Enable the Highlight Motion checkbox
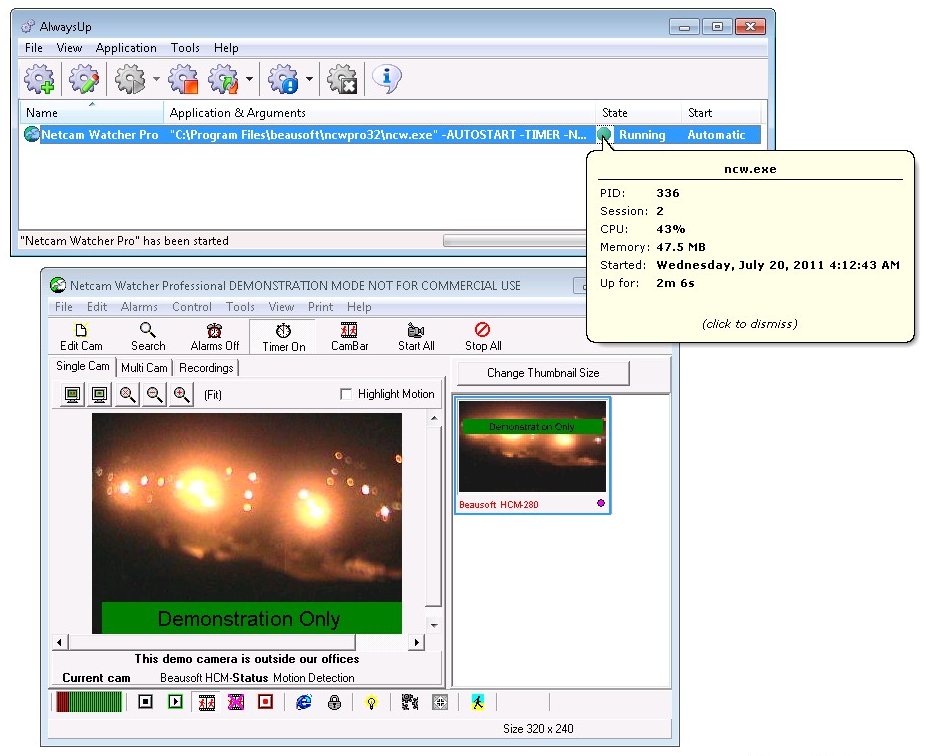The image size is (933, 756). (345, 394)
